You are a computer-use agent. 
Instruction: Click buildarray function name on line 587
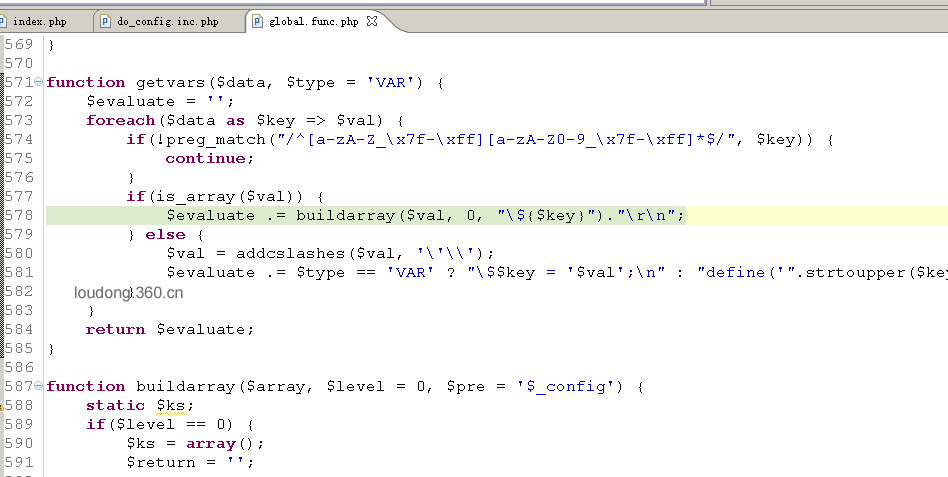tap(186, 386)
